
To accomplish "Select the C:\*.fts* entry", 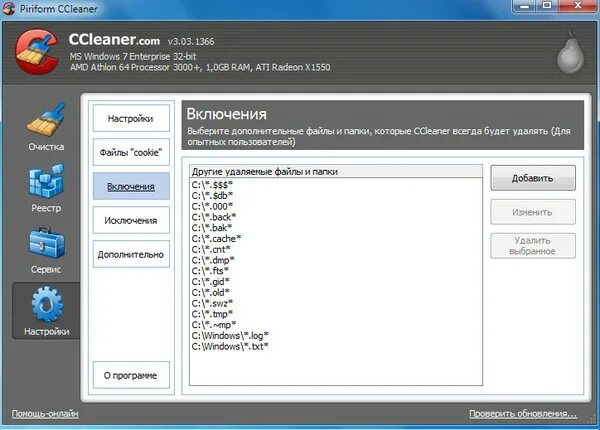I will (x=210, y=270).
